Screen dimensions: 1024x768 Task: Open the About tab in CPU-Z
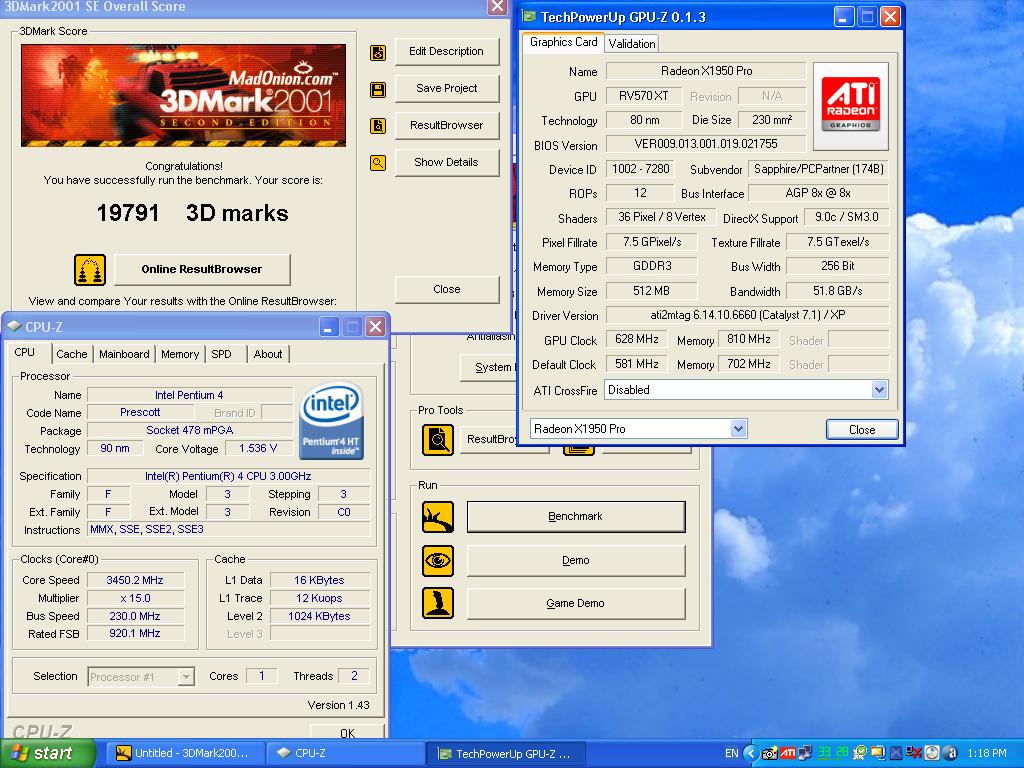[x=268, y=354]
